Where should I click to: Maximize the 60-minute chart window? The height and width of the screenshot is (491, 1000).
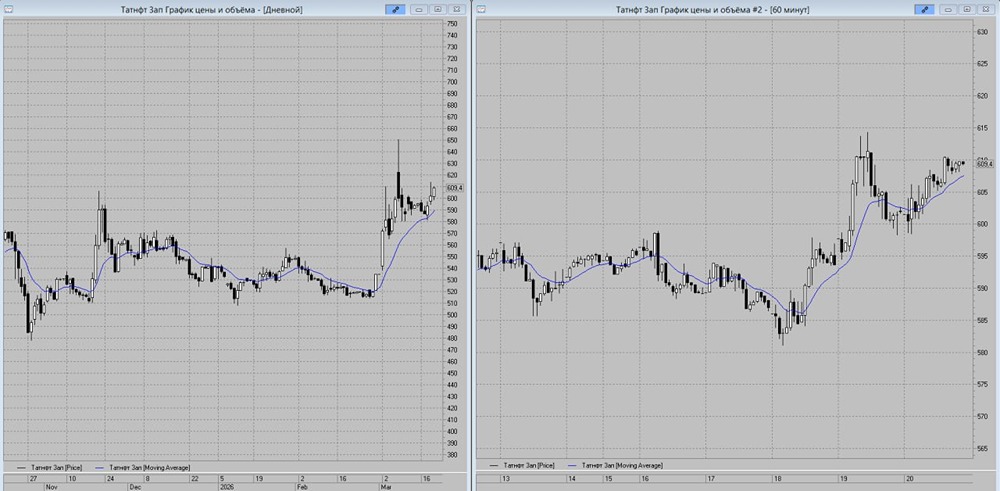tap(967, 10)
